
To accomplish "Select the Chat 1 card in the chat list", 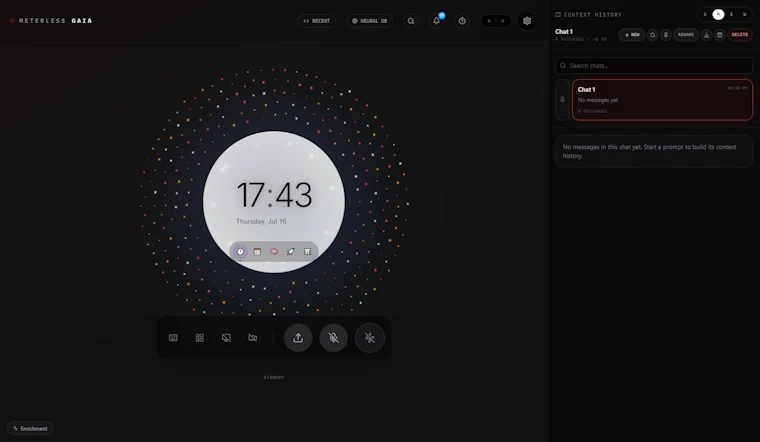I will [x=662, y=100].
